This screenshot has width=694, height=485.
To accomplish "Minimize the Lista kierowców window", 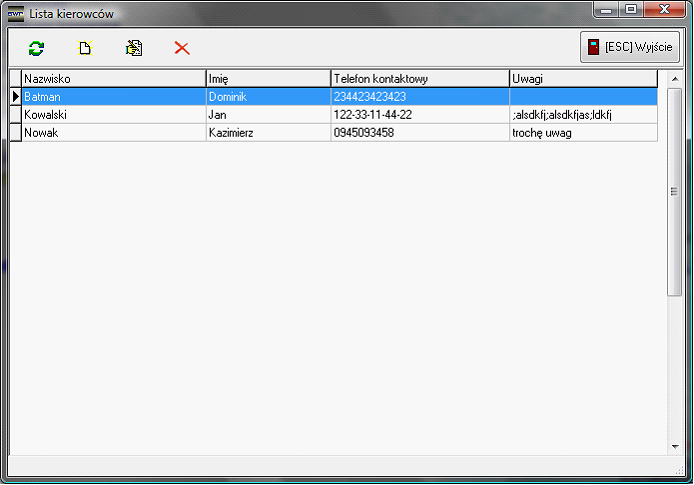I will point(606,10).
